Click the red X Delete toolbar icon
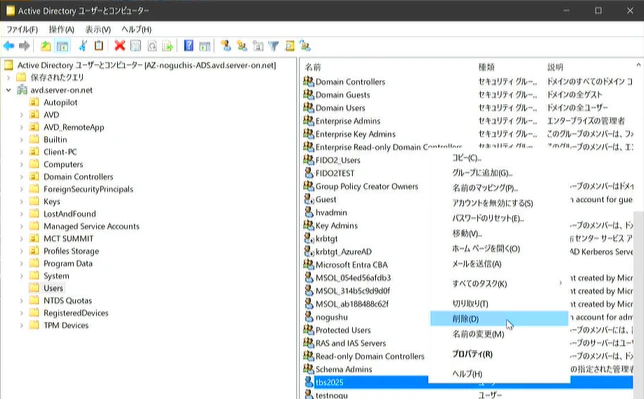 click(x=120, y=46)
